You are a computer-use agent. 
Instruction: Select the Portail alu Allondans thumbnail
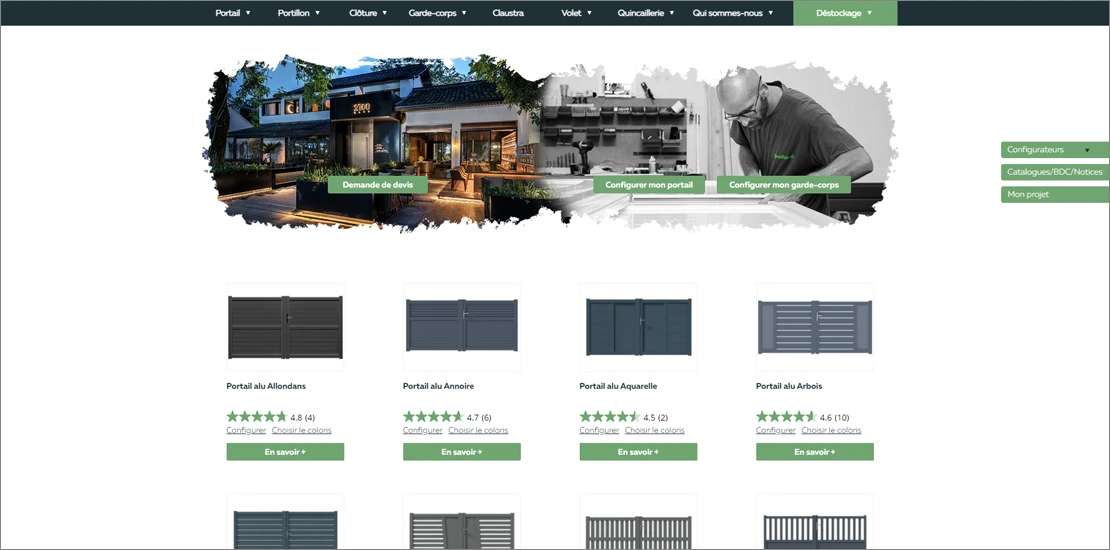click(285, 327)
